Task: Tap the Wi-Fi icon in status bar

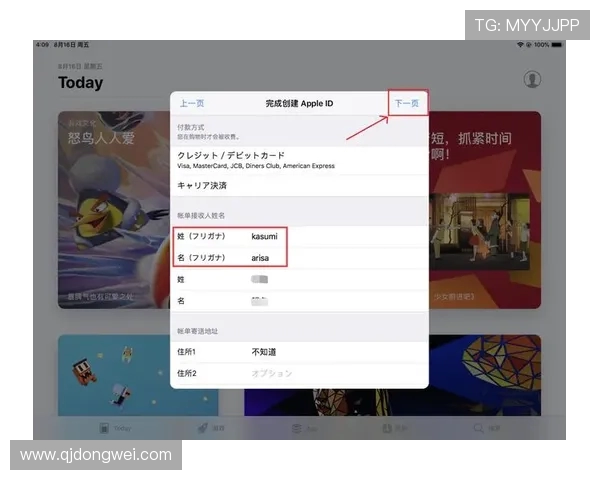Action: coord(520,45)
